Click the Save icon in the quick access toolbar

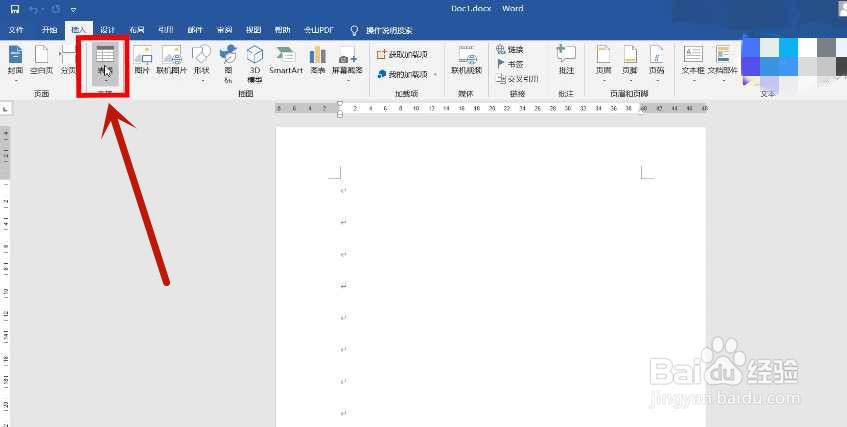(x=15, y=9)
